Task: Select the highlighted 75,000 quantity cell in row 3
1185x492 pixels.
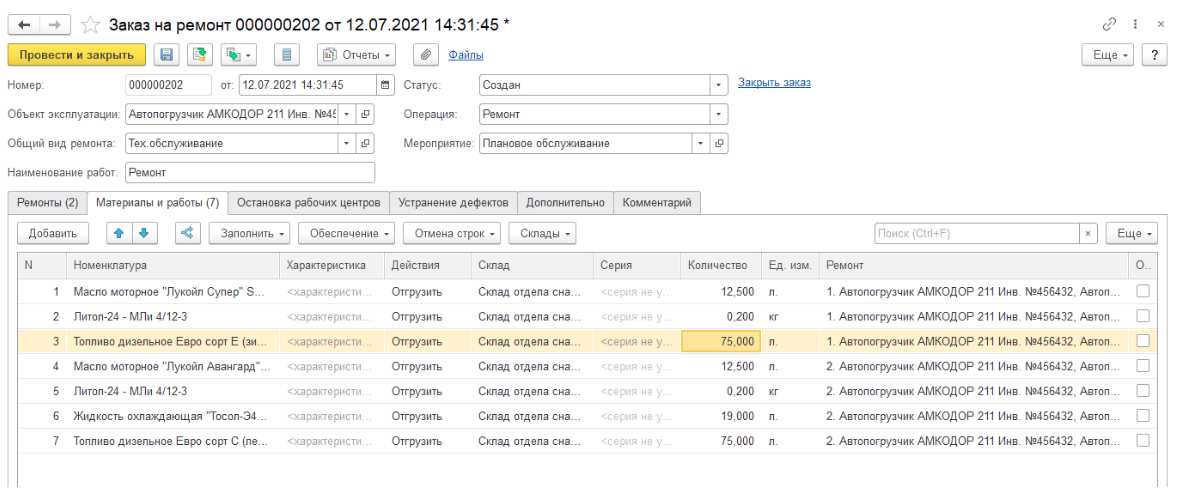Action: 721,341
